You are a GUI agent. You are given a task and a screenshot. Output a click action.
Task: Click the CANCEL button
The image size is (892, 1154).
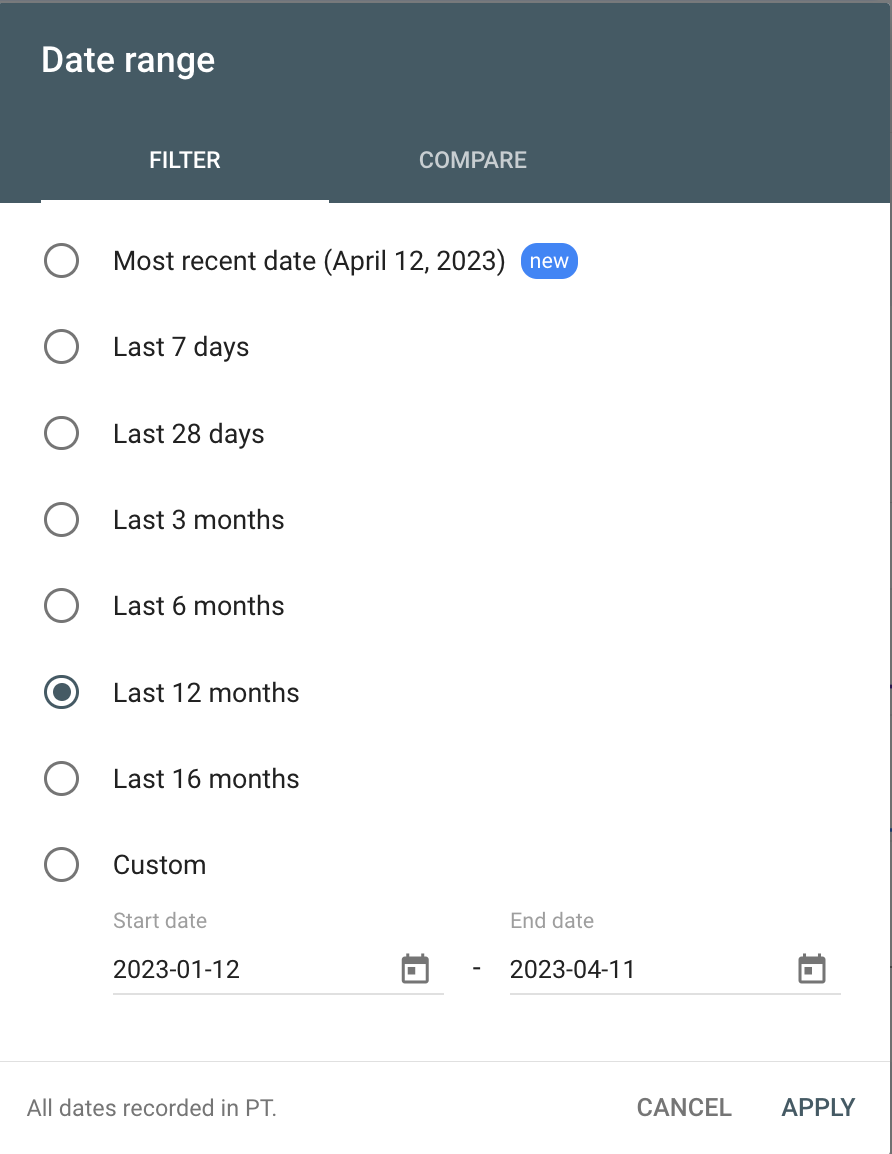pos(683,1107)
